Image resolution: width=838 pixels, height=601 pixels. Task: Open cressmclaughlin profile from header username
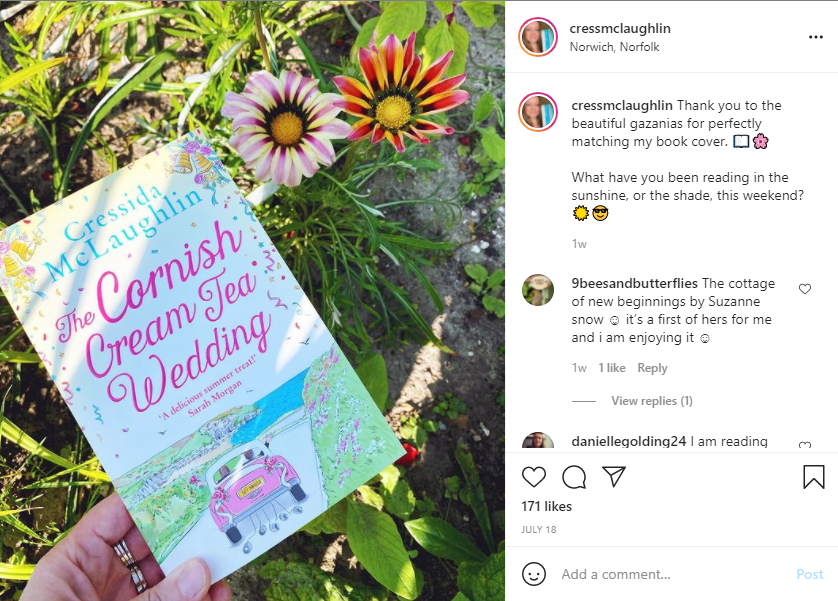[620, 28]
